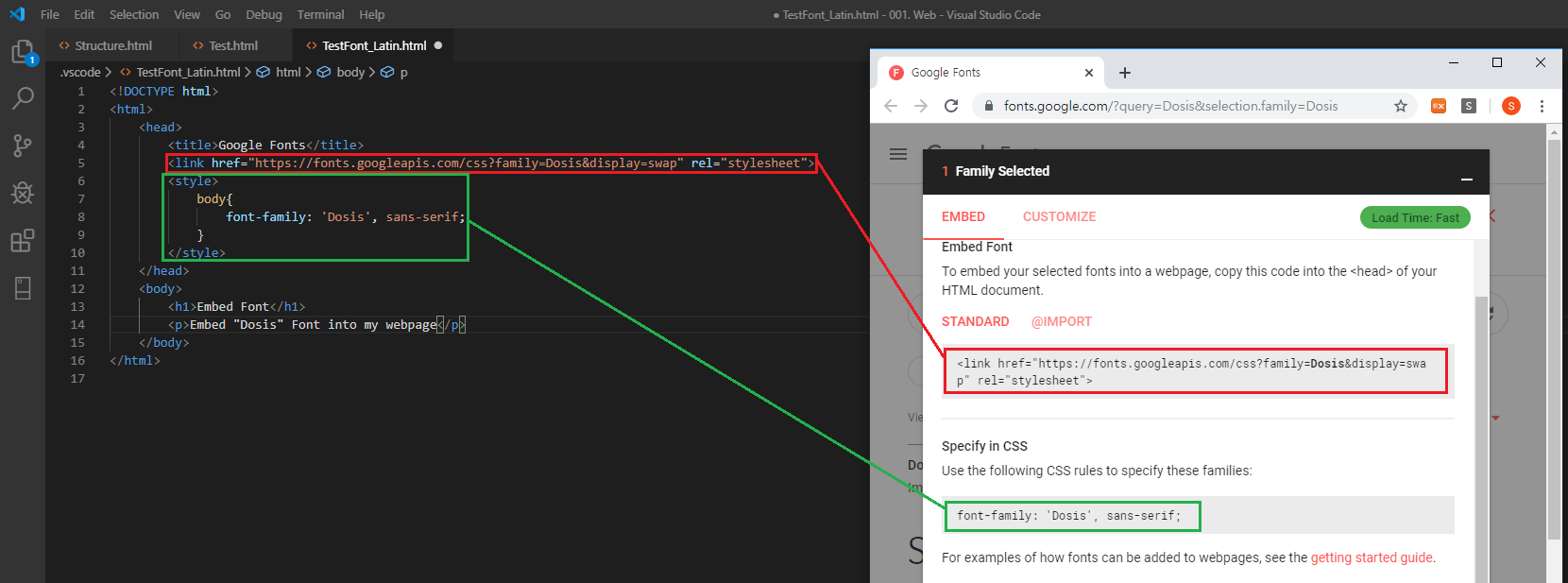Switch to the CUSTOMIZE tab
Viewport: 1568px width, 583px height.
click(1060, 216)
